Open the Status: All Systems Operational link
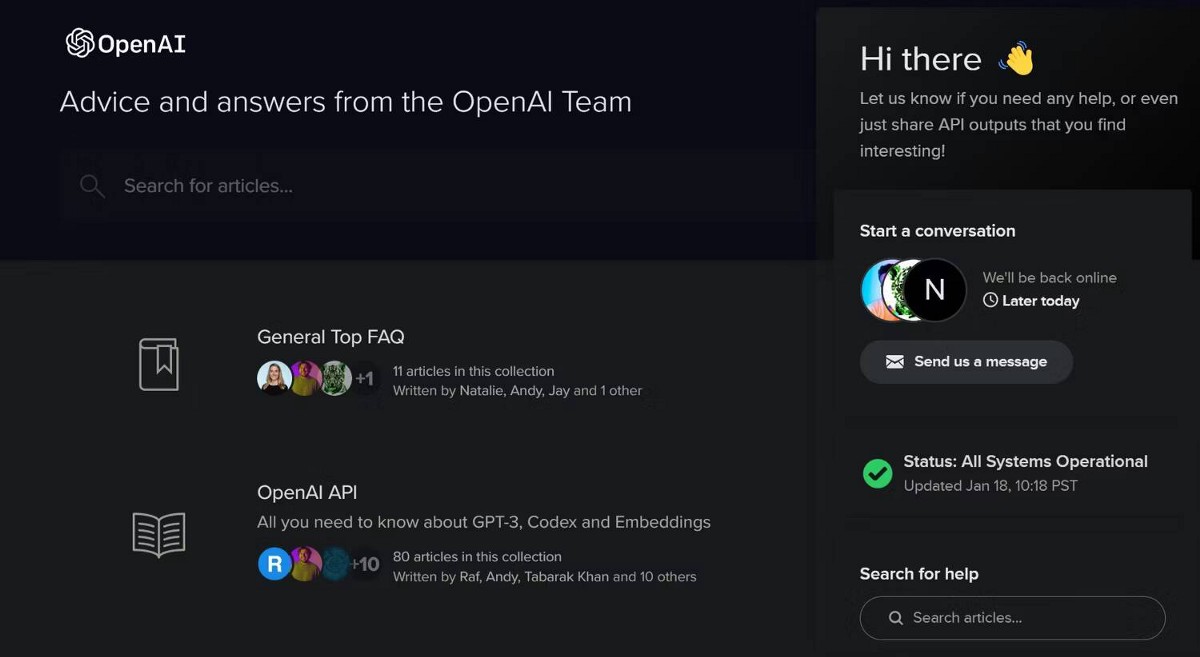1200x657 pixels. pos(1026,462)
